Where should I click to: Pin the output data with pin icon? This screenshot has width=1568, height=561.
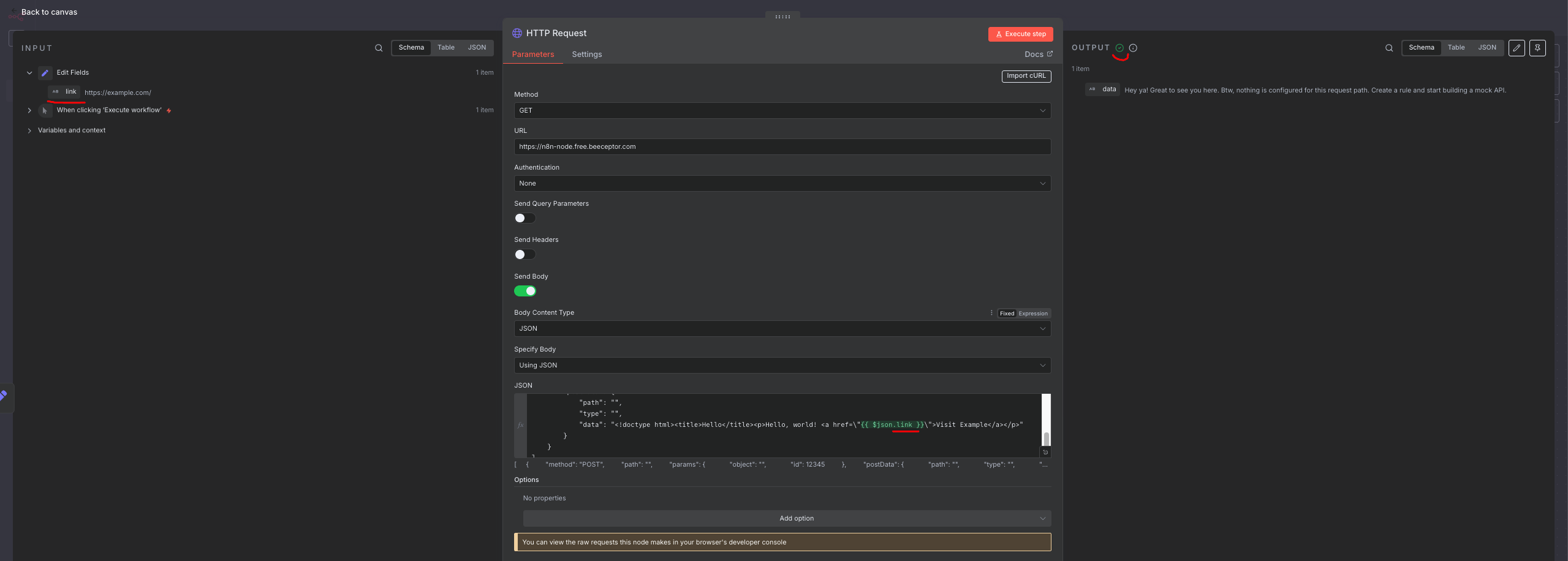(x=1537, y=48)
